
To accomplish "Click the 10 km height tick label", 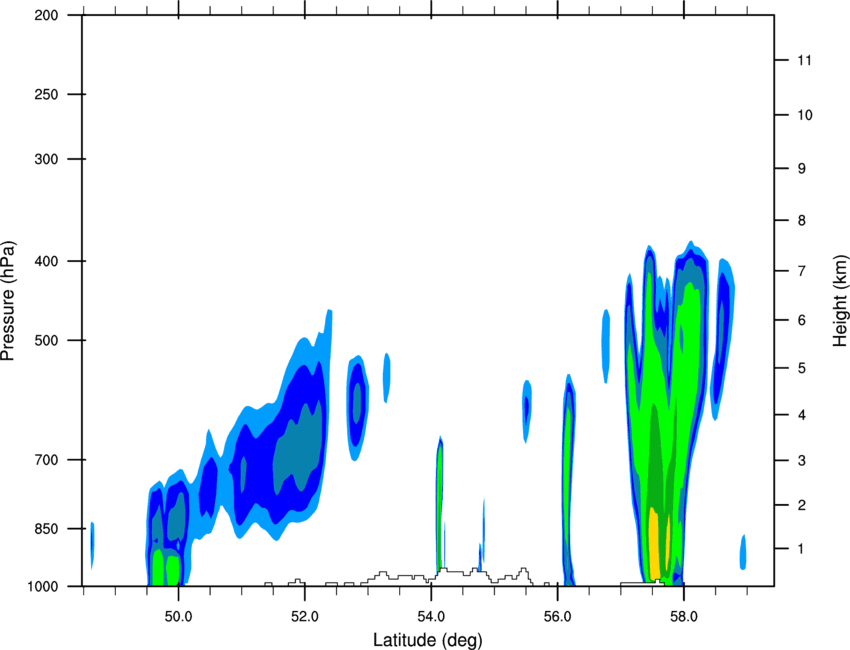I will [x=805, y=115].
